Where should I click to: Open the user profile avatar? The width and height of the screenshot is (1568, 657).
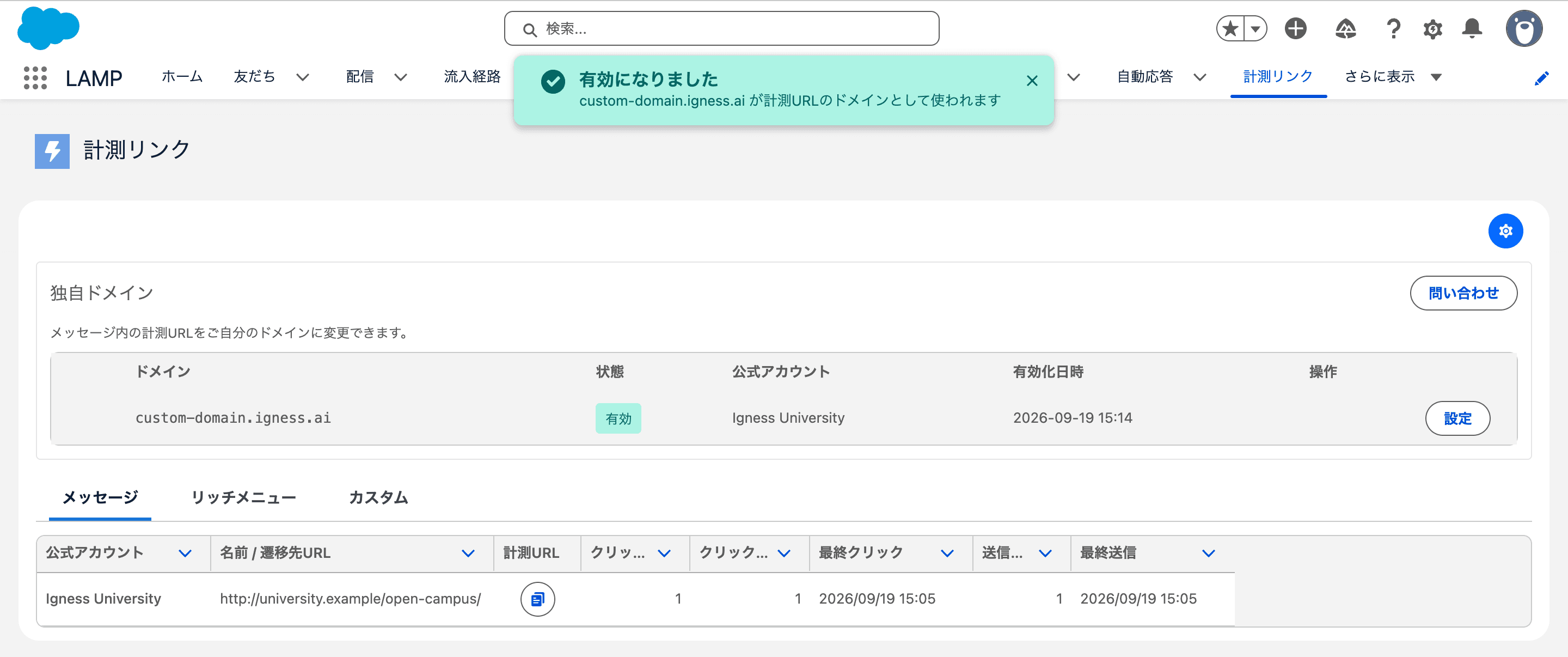[1523, 28]
